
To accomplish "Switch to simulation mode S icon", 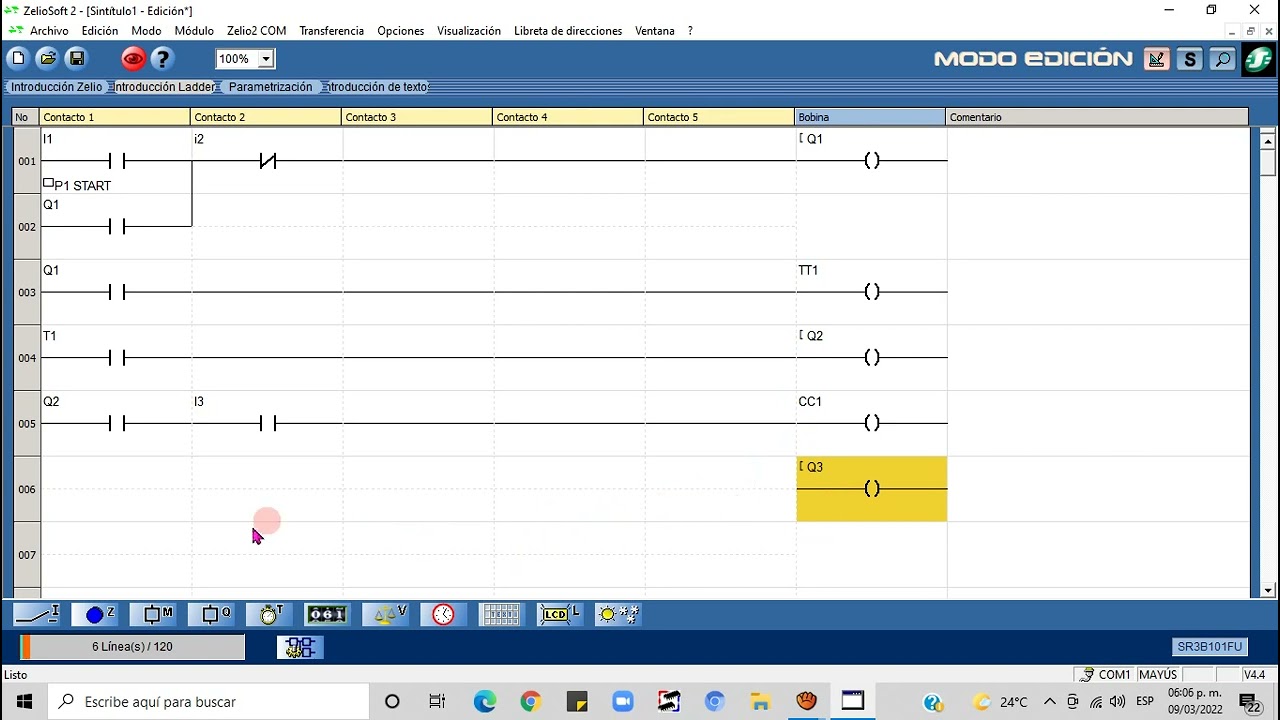I will click(x=1189, y=59).
